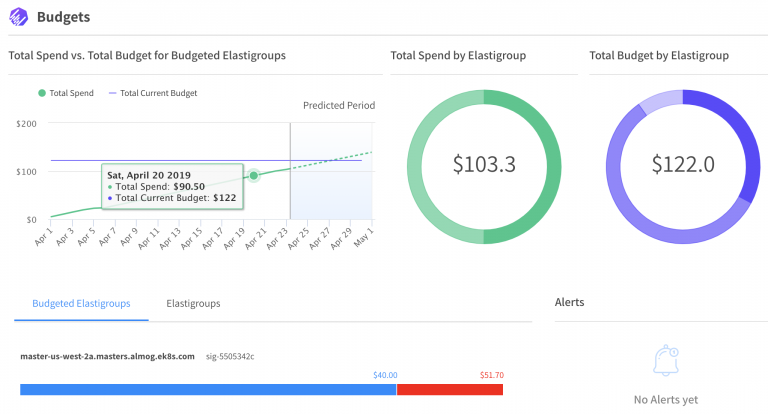Open master-us-west-2a.masters.almog.ek8s.com elastigroup
Viewport: 768px width, 414px height.
[107, 356]
